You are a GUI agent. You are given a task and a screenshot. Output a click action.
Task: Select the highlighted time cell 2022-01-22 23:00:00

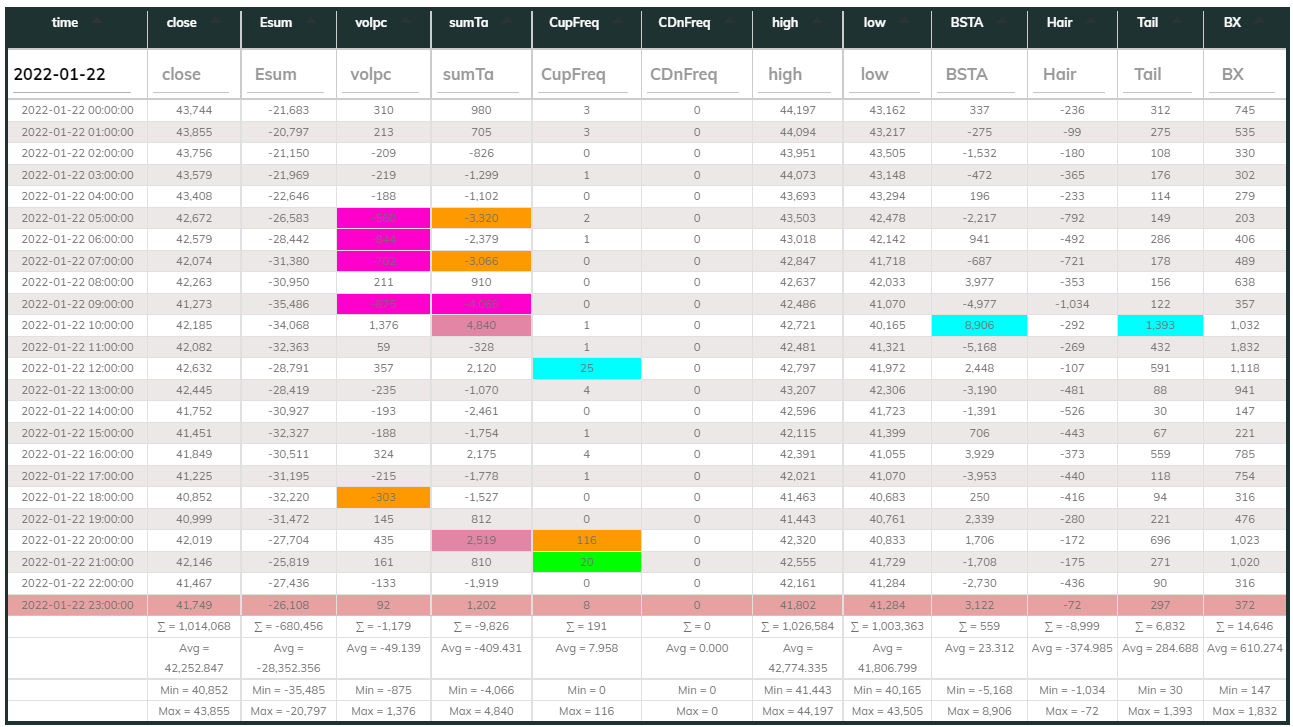pyautogui.click(x=77, y=605)
